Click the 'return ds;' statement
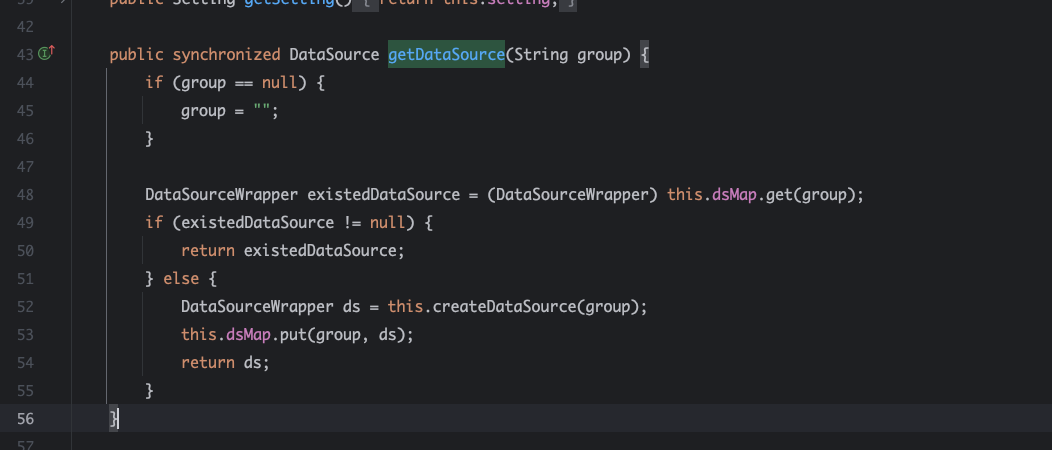1052x450 pixels. (225, 362)
